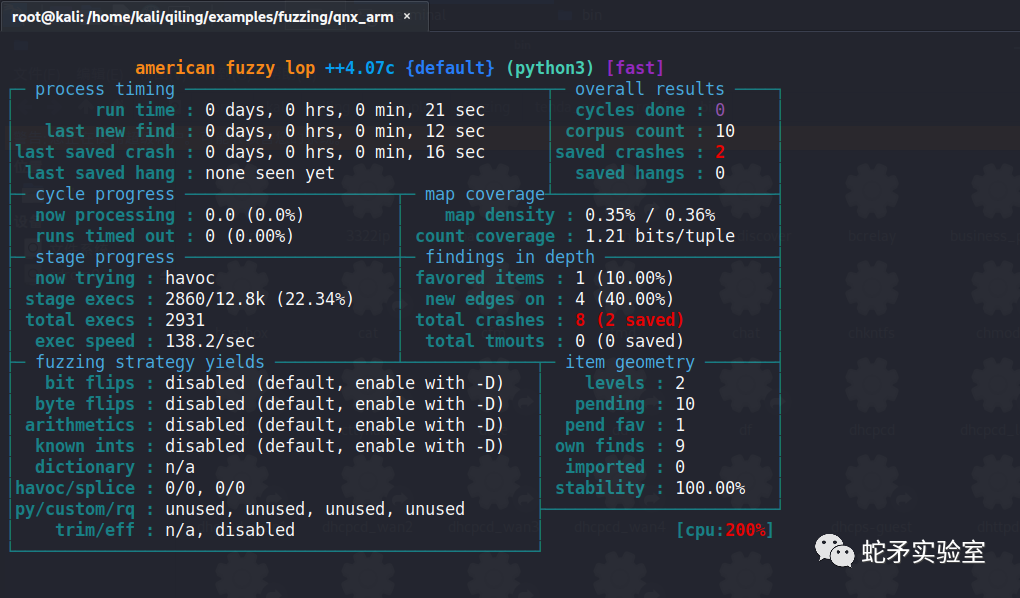Click stage execs value '2860/12.8k (22.34%)'

[260, 299]
